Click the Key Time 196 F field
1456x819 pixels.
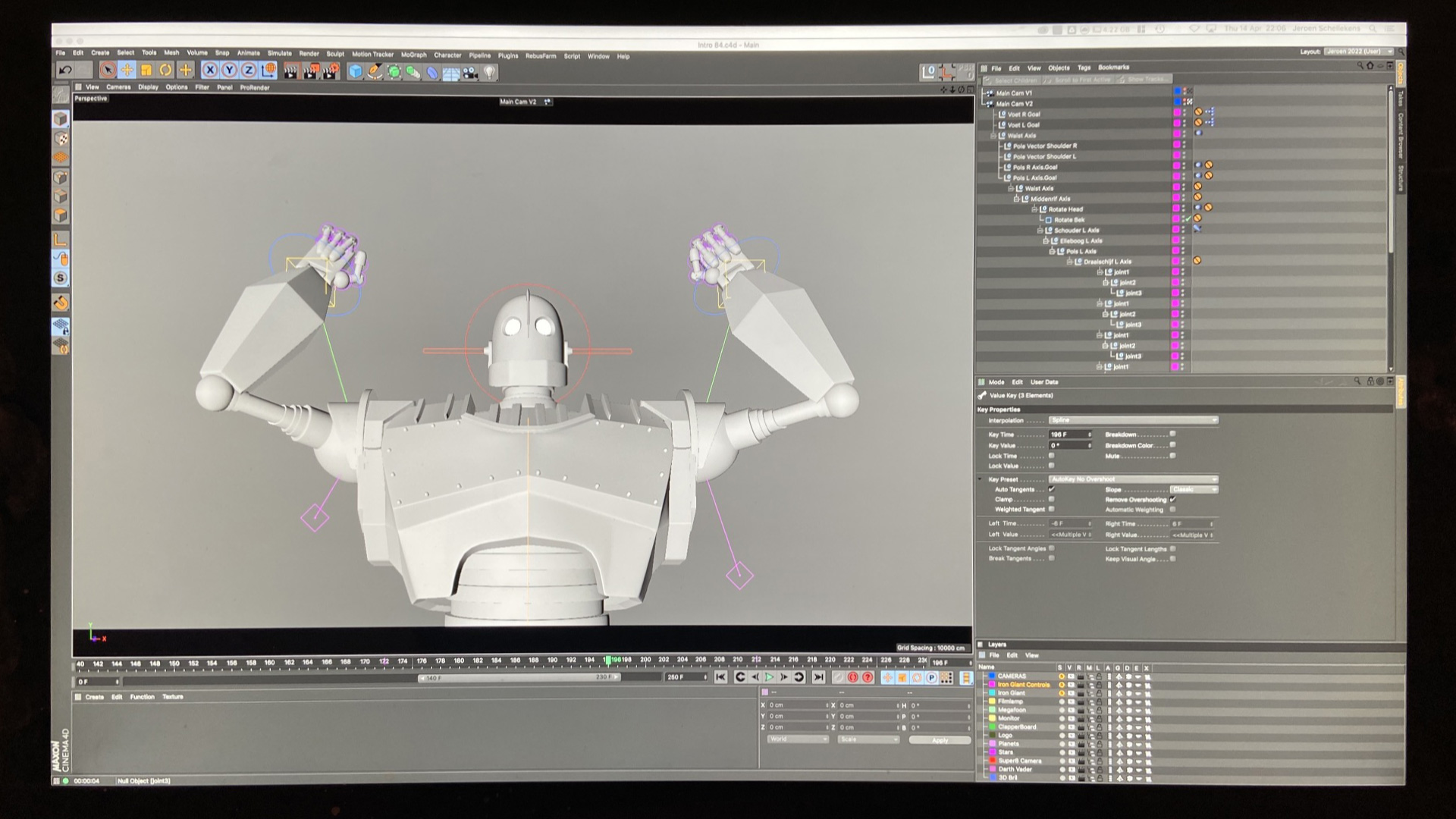pos(1070,435)
